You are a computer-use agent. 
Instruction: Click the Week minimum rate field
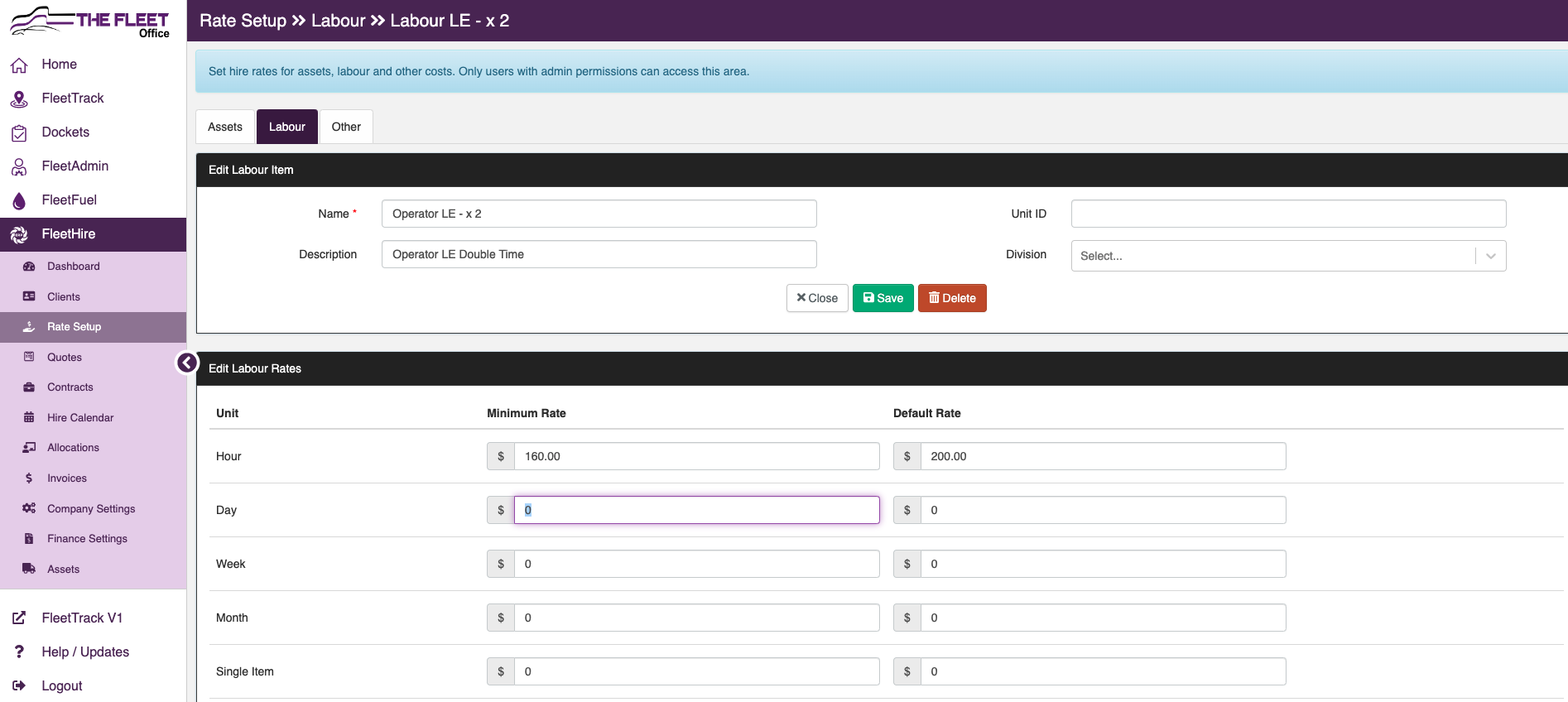(x=697, y=564)
